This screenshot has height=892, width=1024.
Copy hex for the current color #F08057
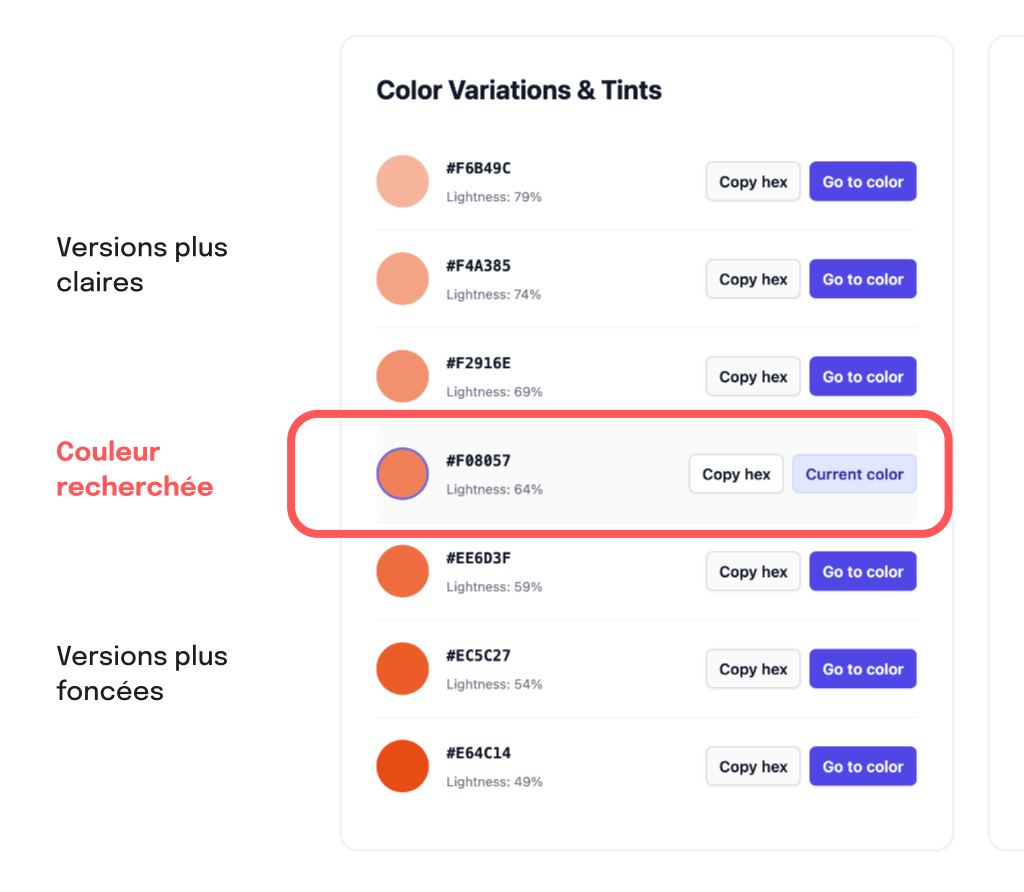coord(736,473)
